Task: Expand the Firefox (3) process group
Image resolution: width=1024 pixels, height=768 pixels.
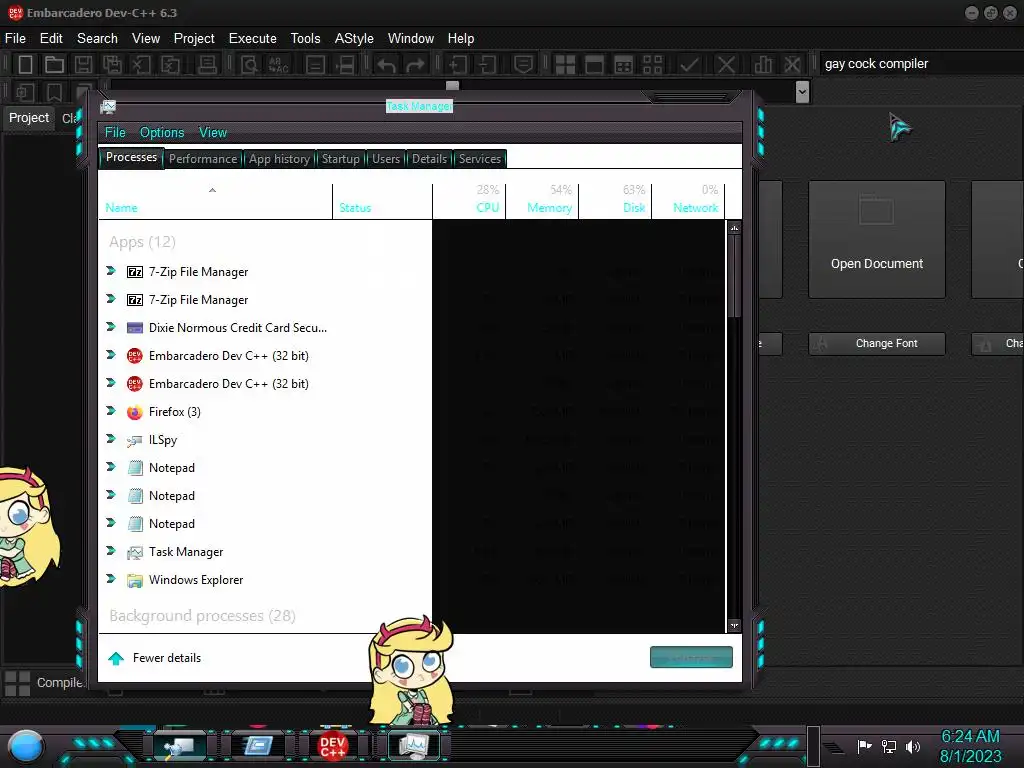Action: [111, 411]
